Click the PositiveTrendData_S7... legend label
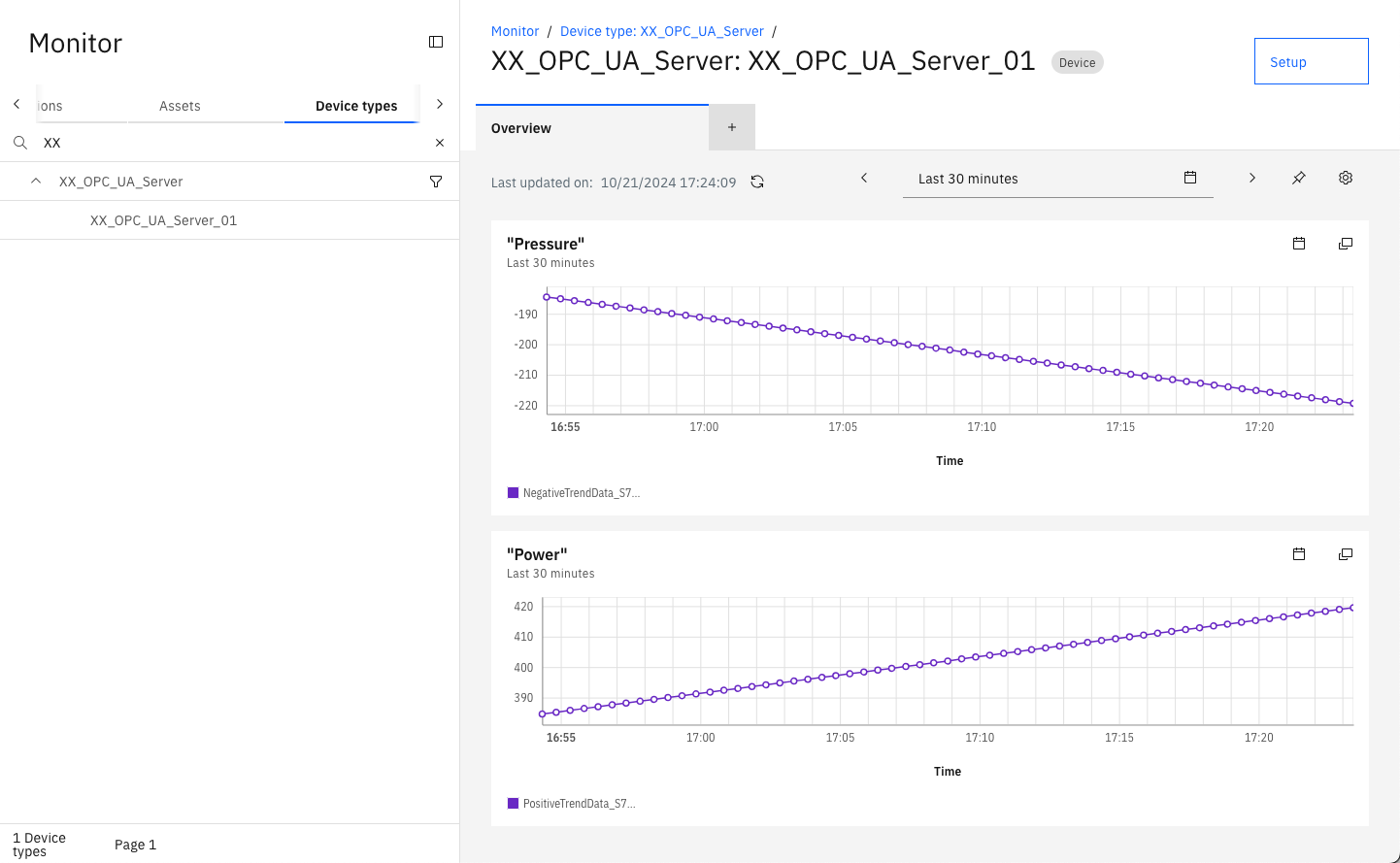This screenshot has height=863, width=1400. coord(580,804)
